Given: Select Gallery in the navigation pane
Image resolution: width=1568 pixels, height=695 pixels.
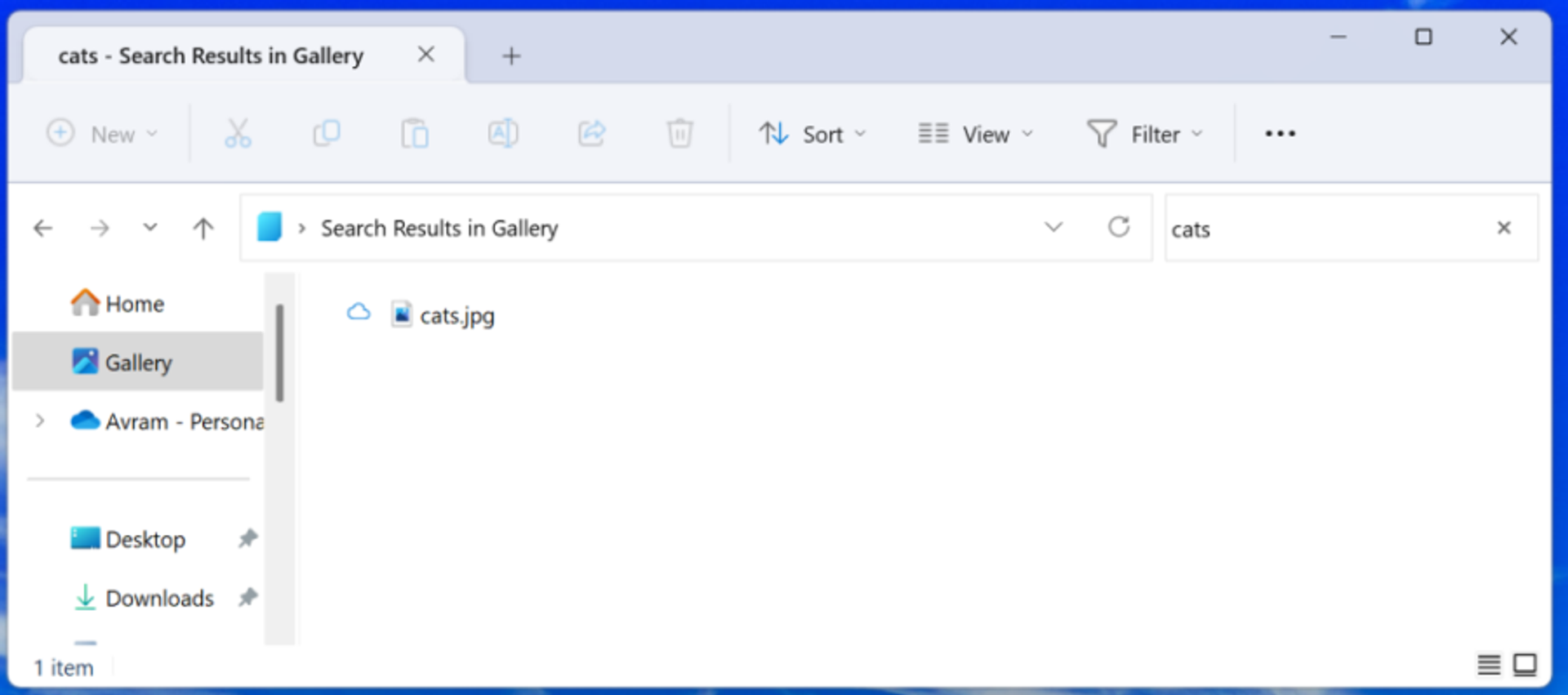Looking at the screenshot, I should pyautogui.click(x=137, y=362).
